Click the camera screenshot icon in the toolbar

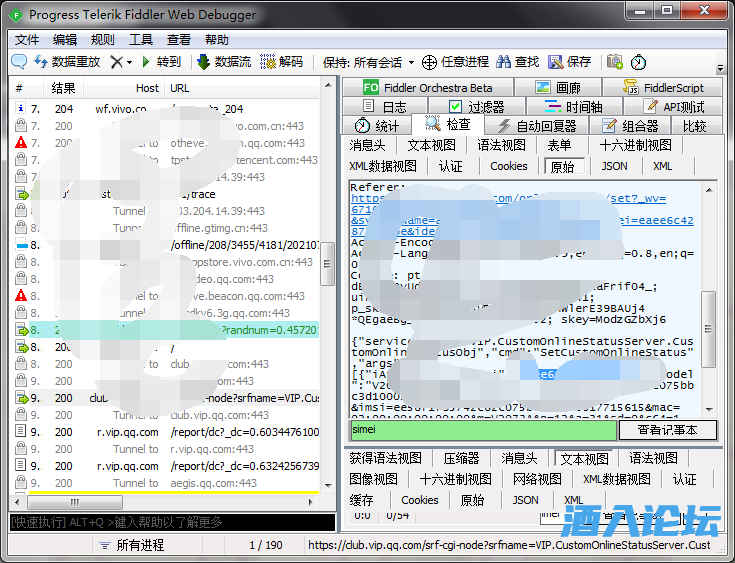pyautogui.click(x=615, y=61)
